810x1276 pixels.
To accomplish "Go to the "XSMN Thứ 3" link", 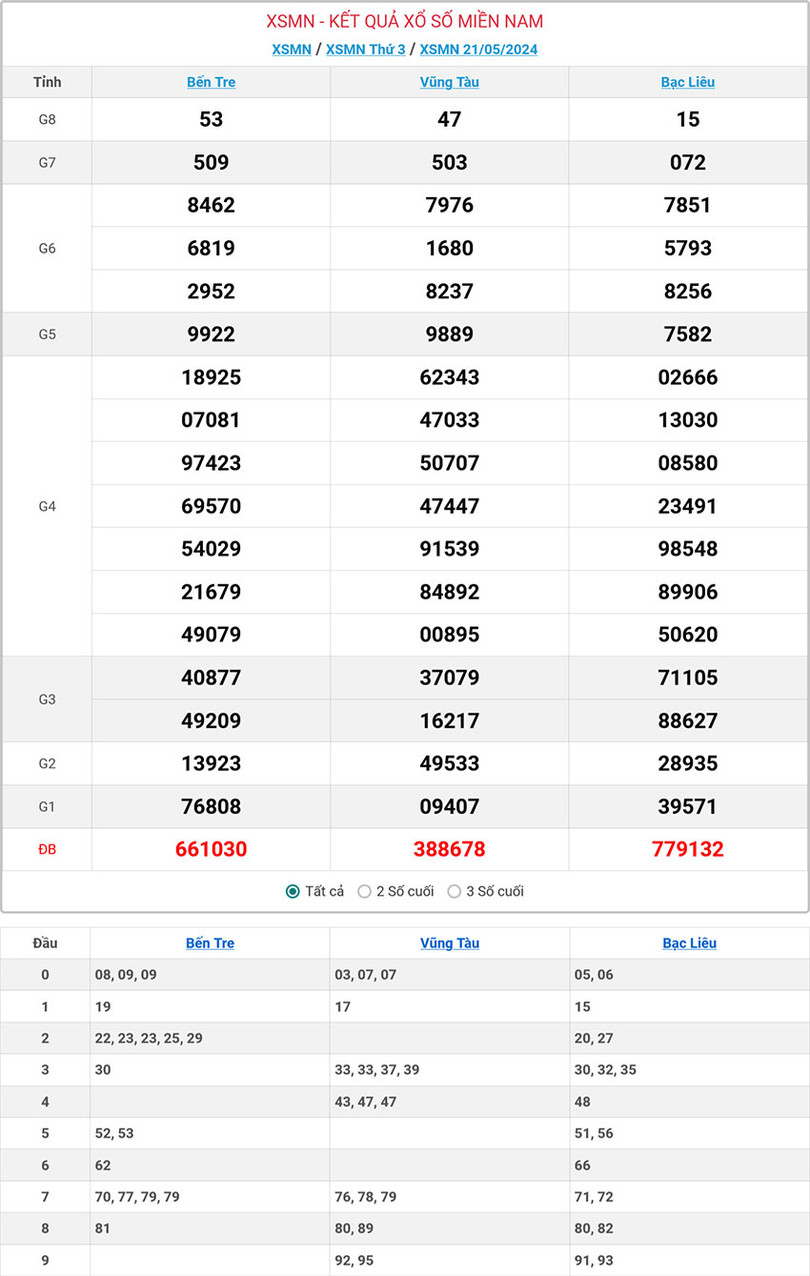I will click(365, 49).
